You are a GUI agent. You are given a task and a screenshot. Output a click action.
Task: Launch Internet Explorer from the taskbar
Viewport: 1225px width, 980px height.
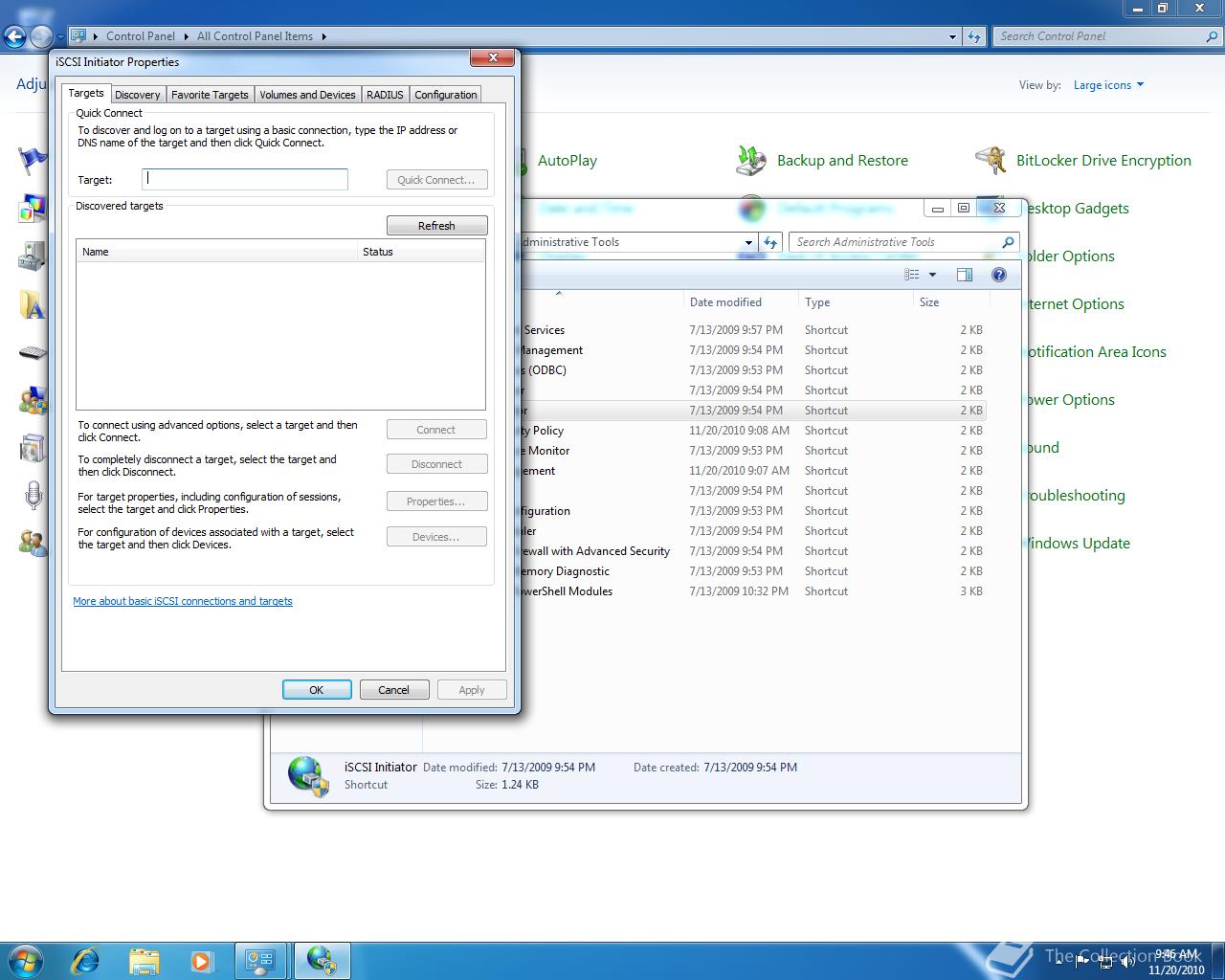pos(86,960)
